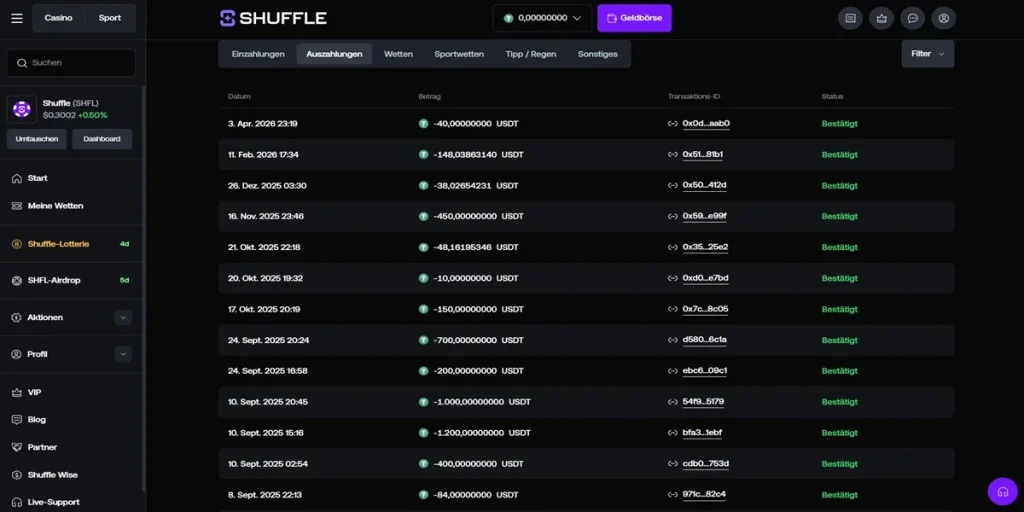Open transaction 0x35...25e2 link

pyautogui.click(x=705, y=248)
